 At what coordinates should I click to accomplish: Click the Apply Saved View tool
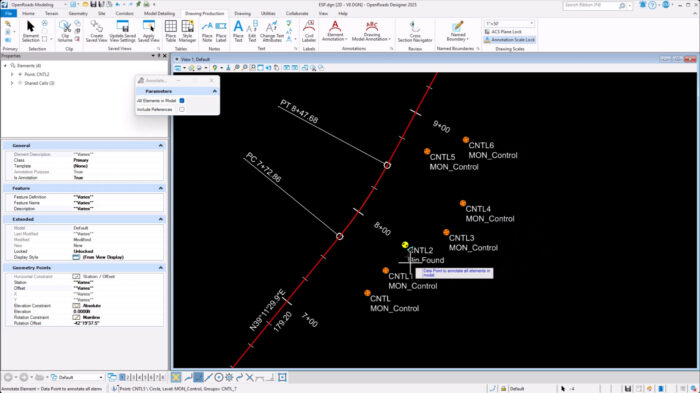pos(149,31)
